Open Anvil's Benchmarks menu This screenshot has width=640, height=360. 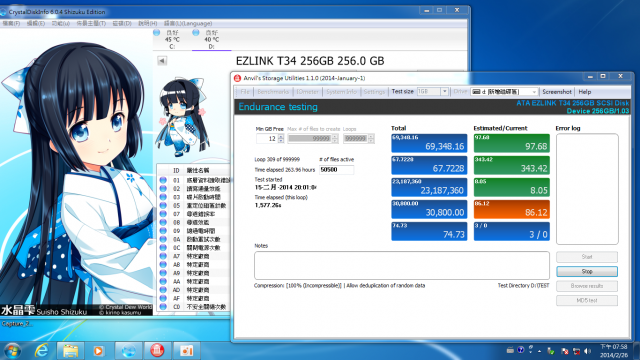click(273, 92)
